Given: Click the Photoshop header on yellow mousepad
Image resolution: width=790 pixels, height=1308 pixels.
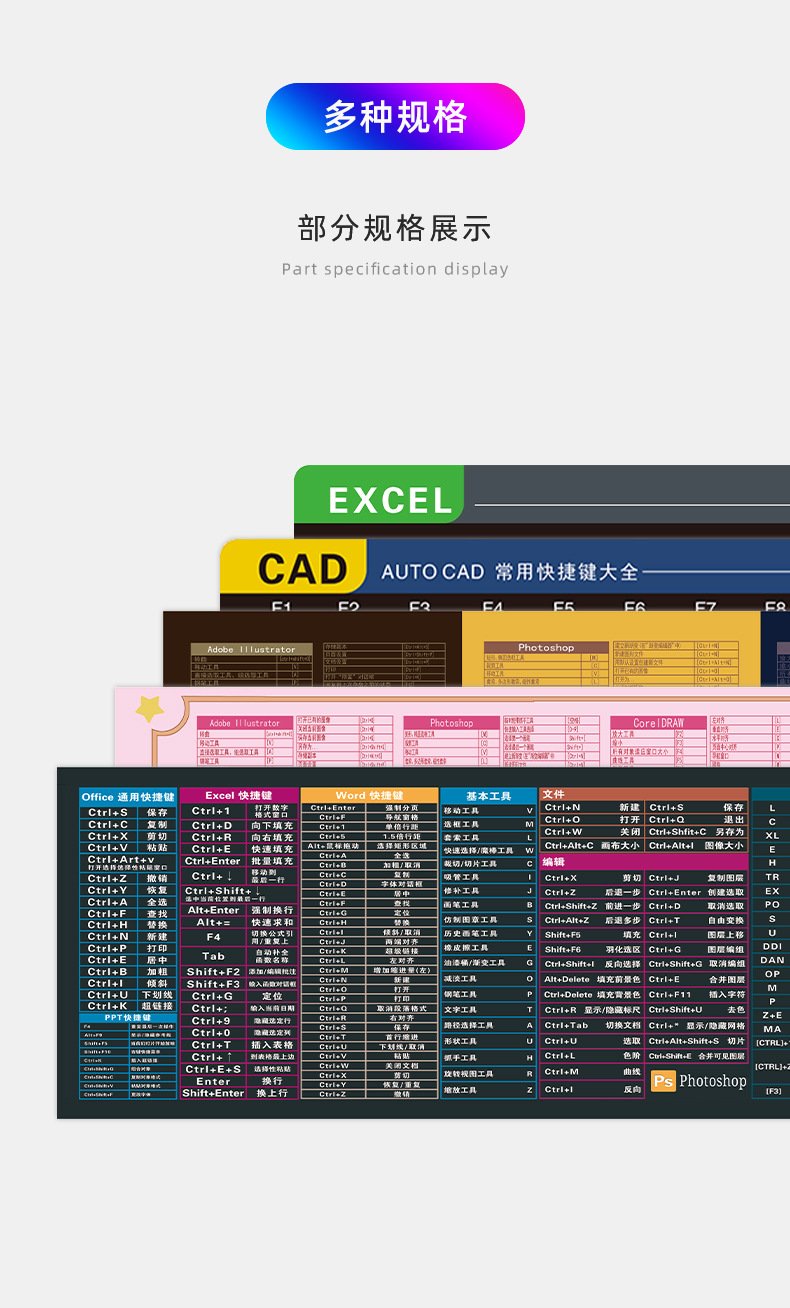Looking at the screenshot, I should tap(546, 647).
